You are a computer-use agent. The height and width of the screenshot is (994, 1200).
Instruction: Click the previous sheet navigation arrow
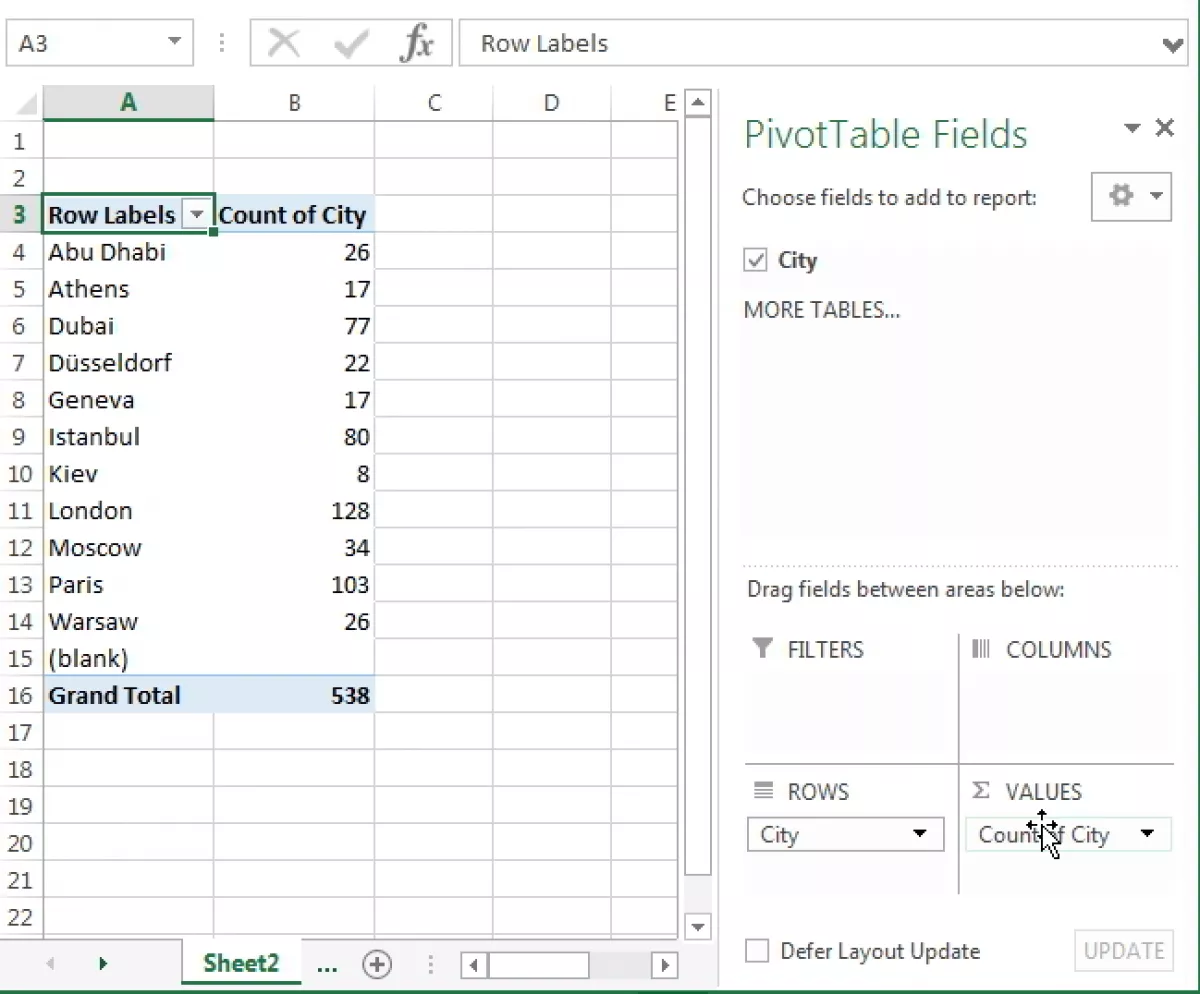pos(50,964)
